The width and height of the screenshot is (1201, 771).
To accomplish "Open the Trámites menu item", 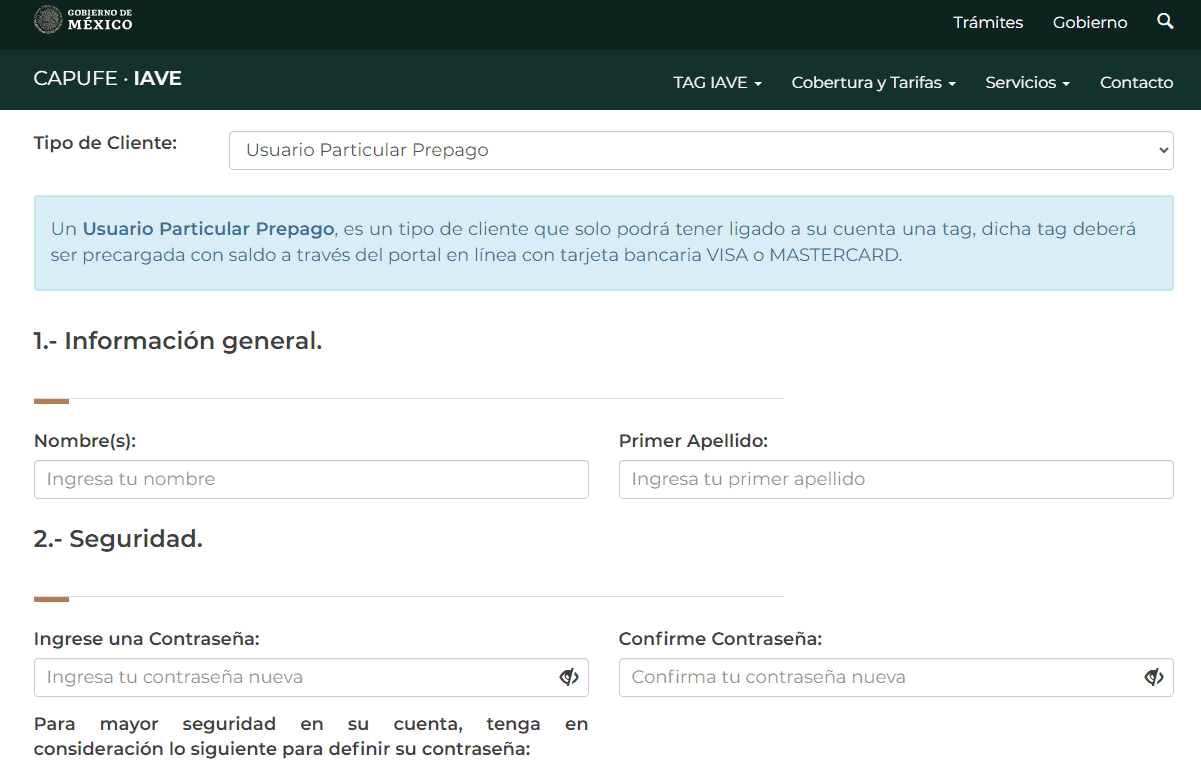I will click(988, 22).
